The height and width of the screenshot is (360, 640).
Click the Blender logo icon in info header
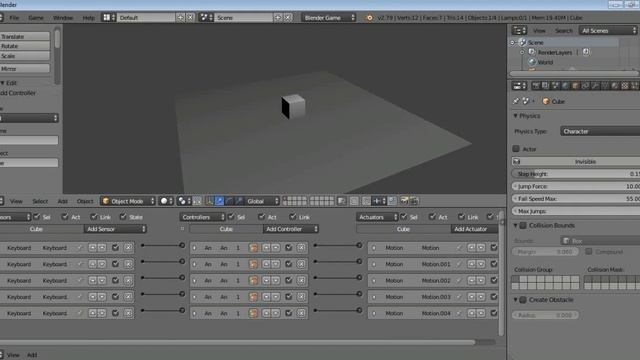[369, 18]
